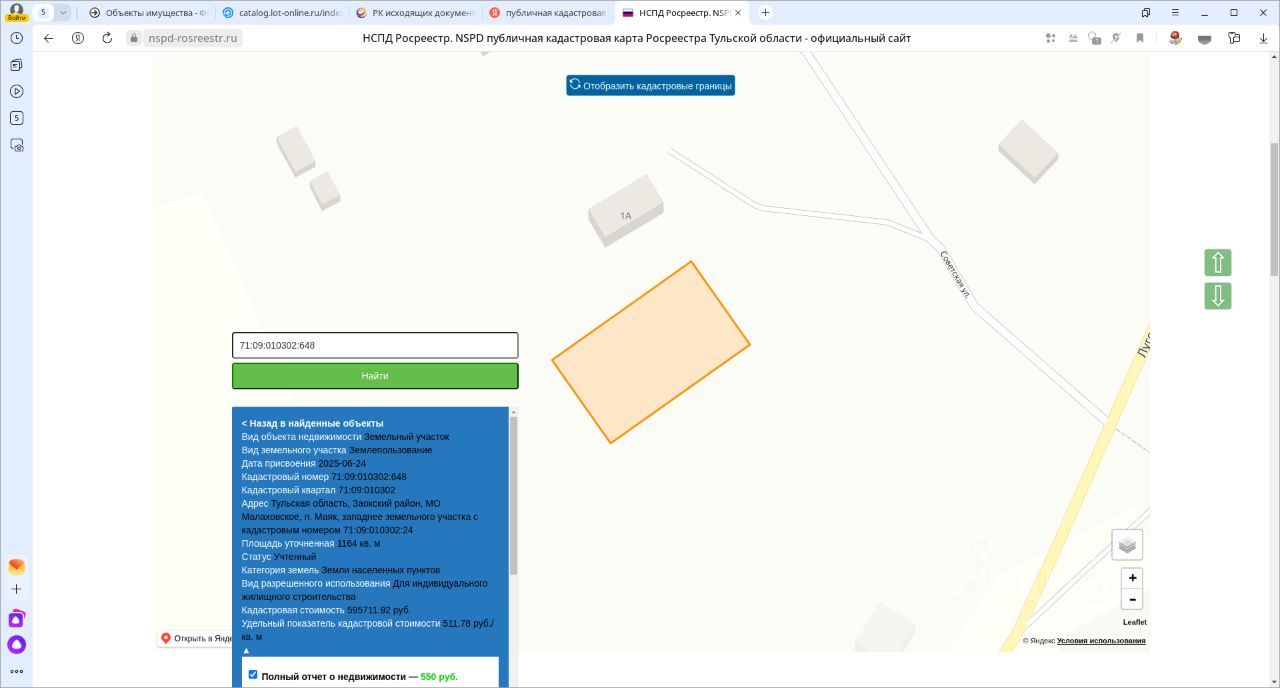Click the green up arrow button
The image size is (1280, 688).
1218,262
